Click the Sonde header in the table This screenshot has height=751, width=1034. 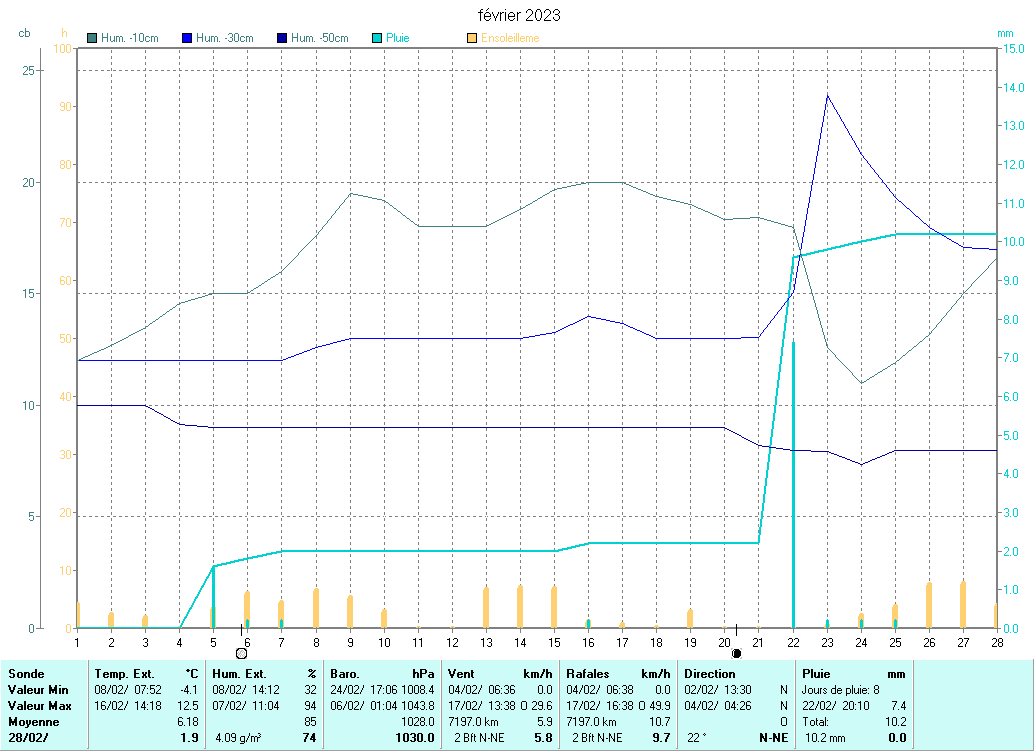[26, 674]
